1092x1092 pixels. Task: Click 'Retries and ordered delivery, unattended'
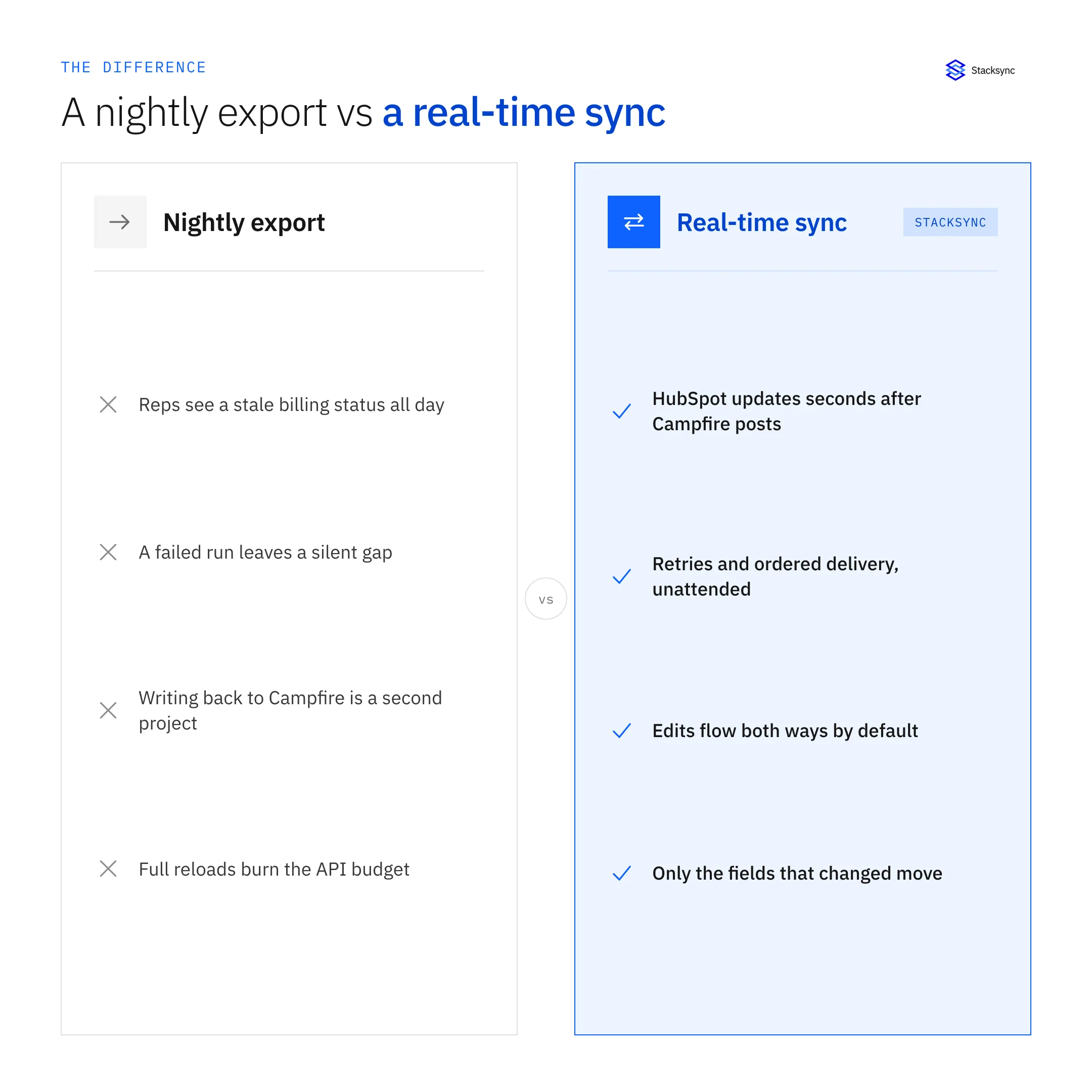click(x=776, y=576)
